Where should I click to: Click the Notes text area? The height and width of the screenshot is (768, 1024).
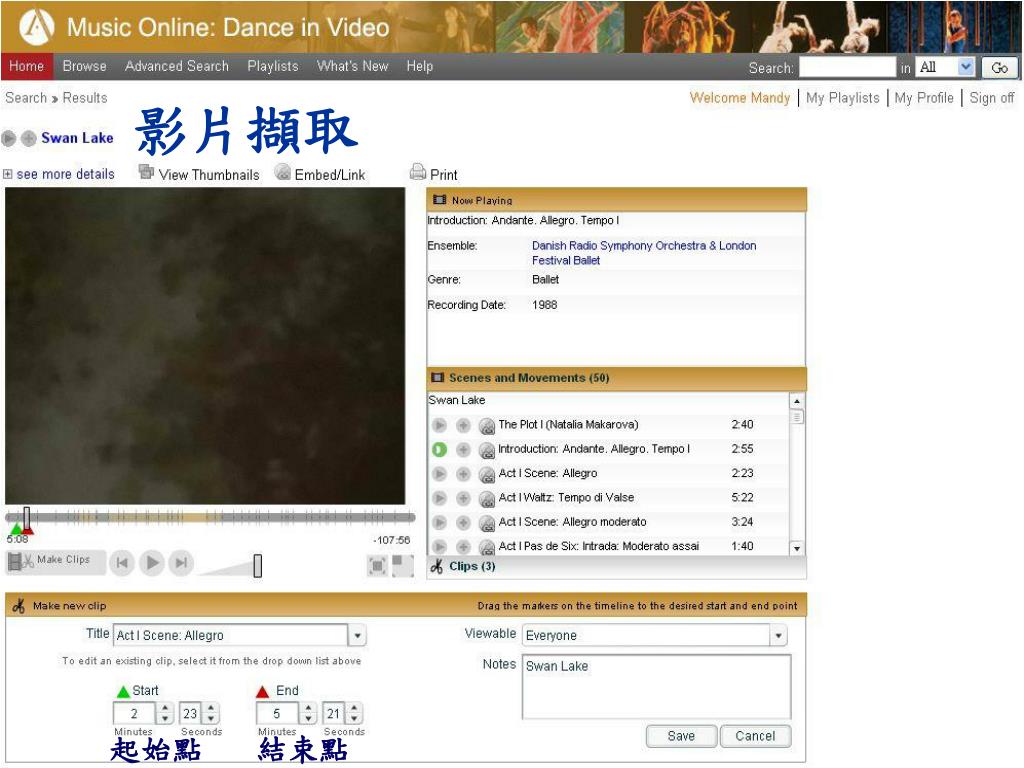(656, 686)
